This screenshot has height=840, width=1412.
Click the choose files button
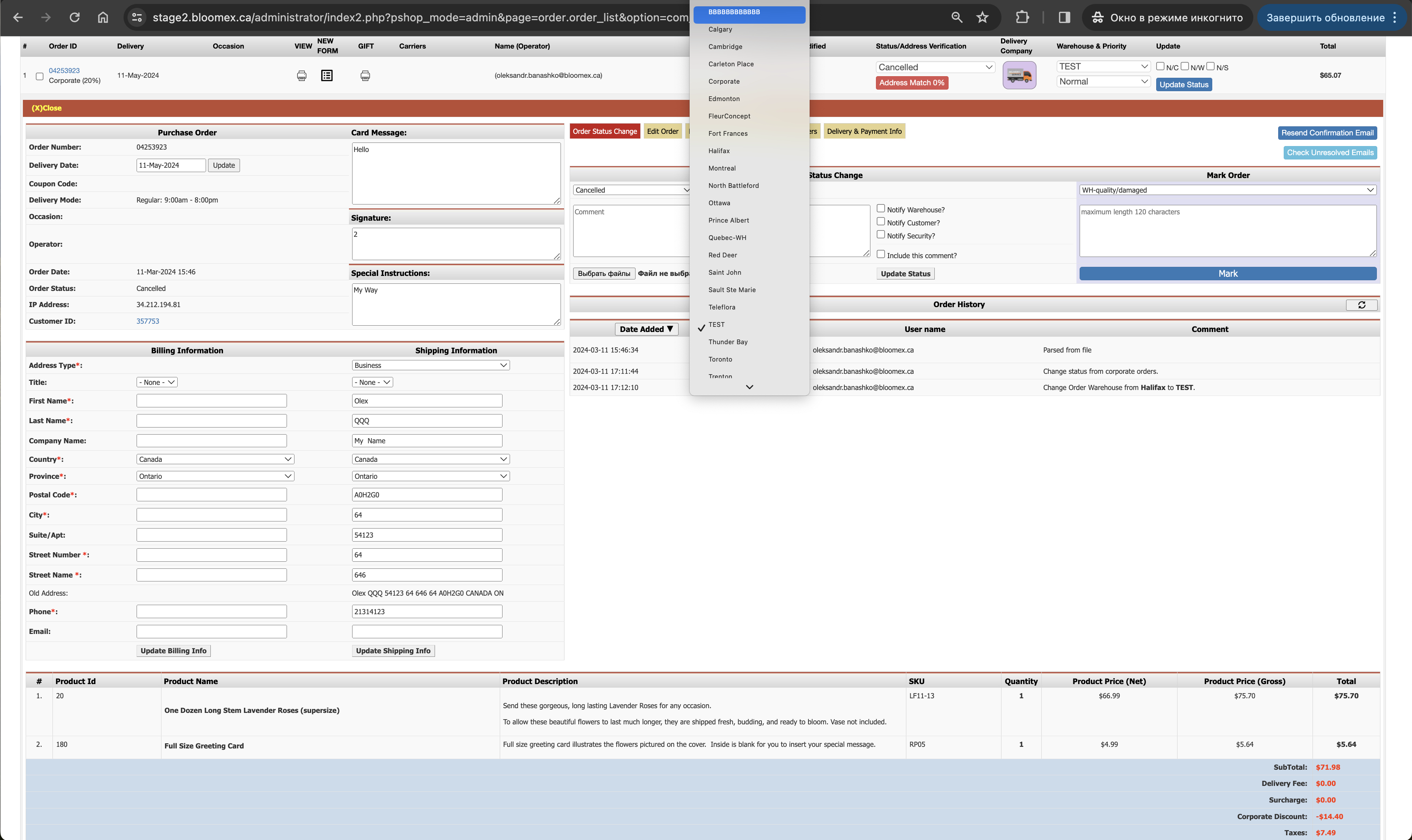pyautogui.click(x=604, y=274)
